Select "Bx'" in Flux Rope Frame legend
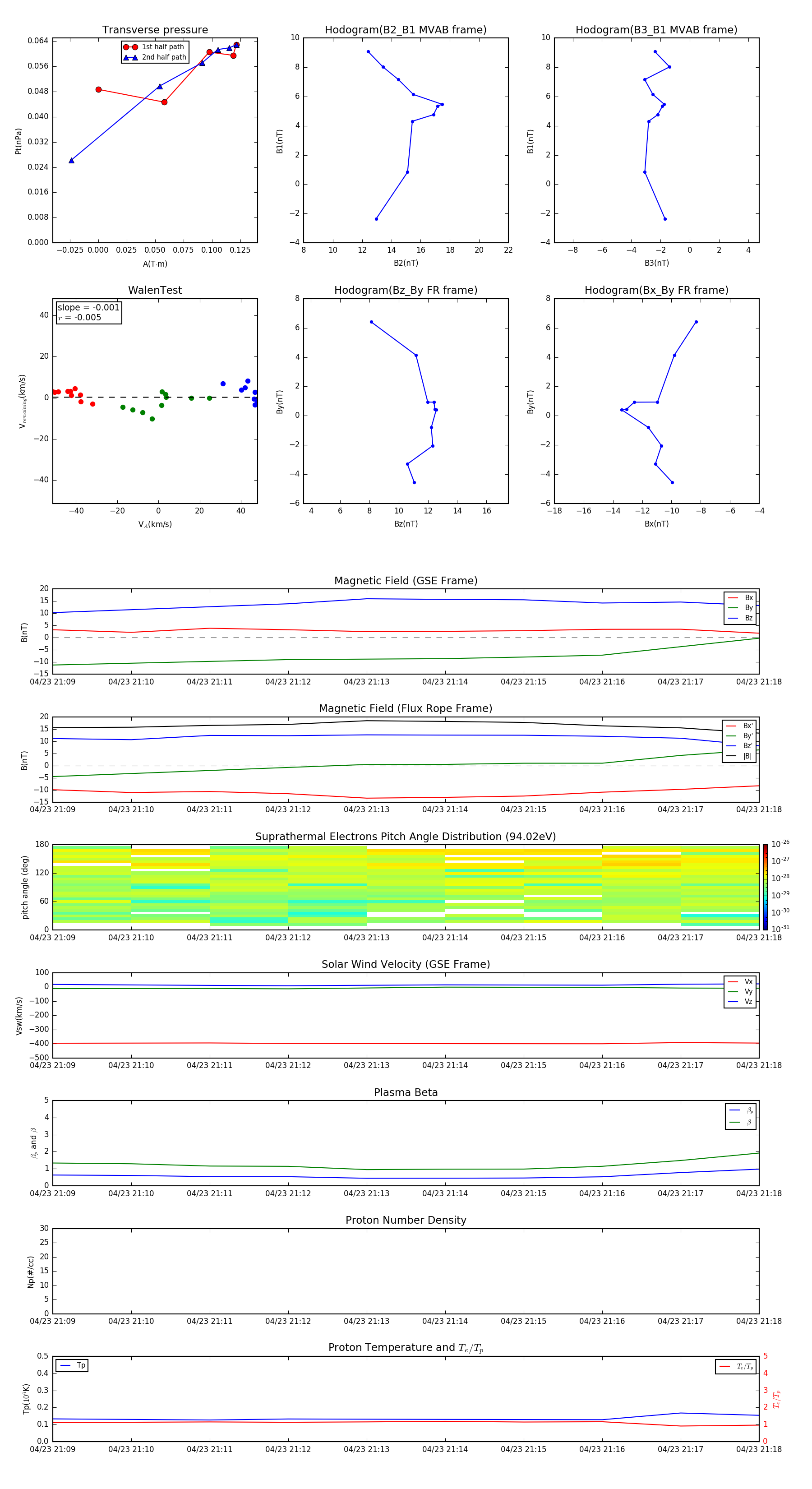 pos(739,726)
